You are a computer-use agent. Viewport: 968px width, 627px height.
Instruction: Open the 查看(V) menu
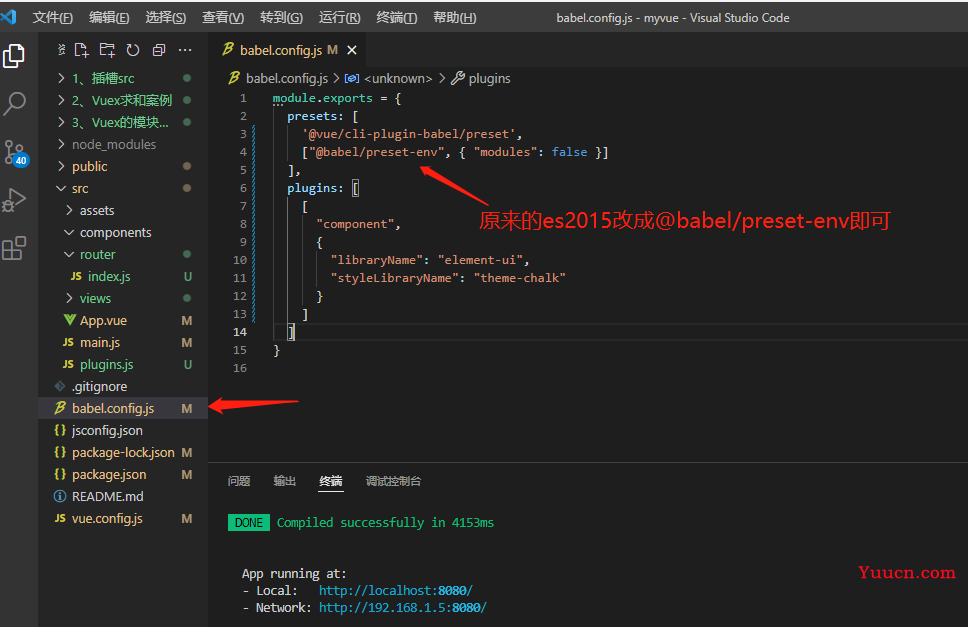click(x=223, y=17)
